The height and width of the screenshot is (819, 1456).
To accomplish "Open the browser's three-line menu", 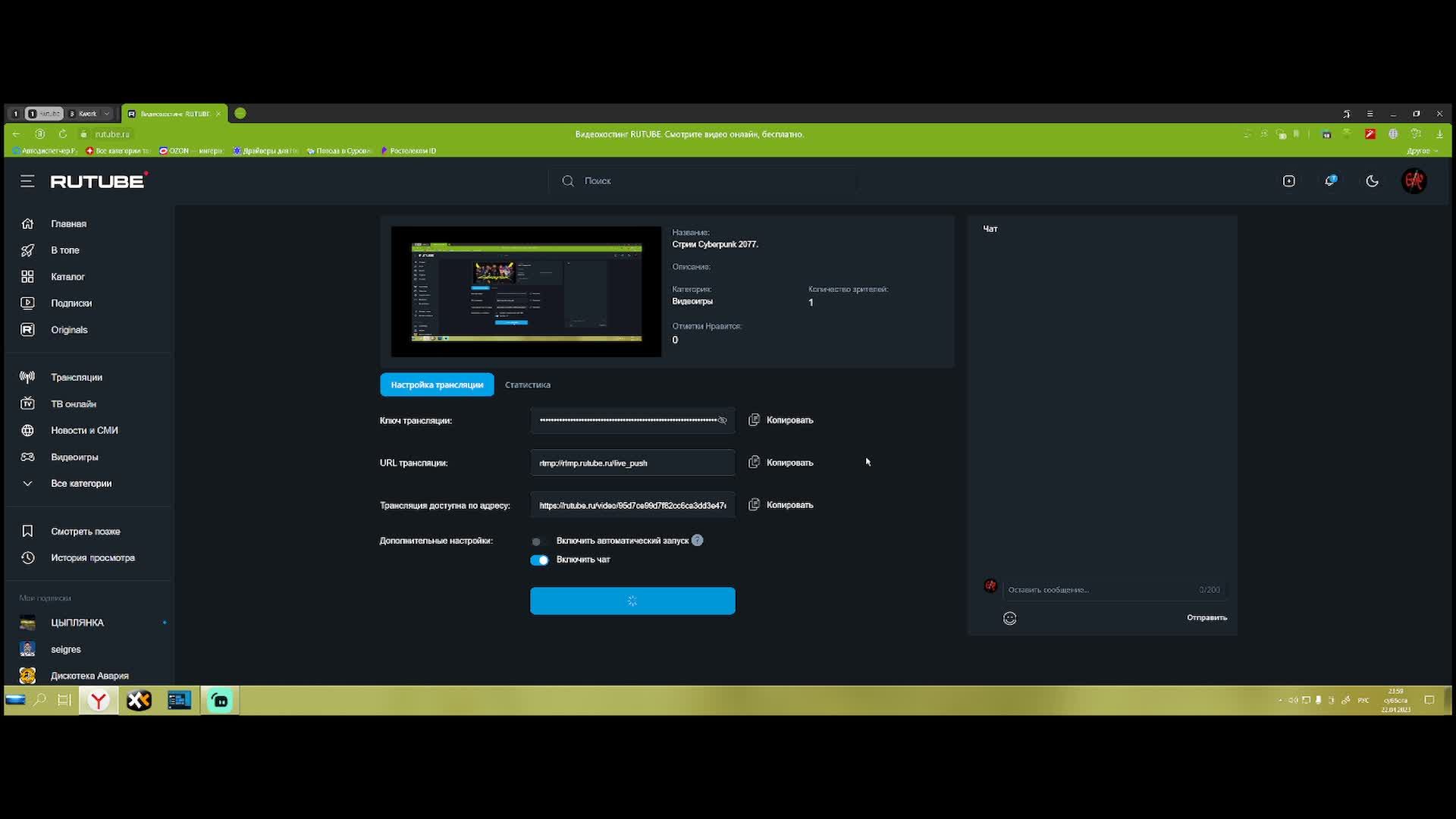I will (1370, 114).
